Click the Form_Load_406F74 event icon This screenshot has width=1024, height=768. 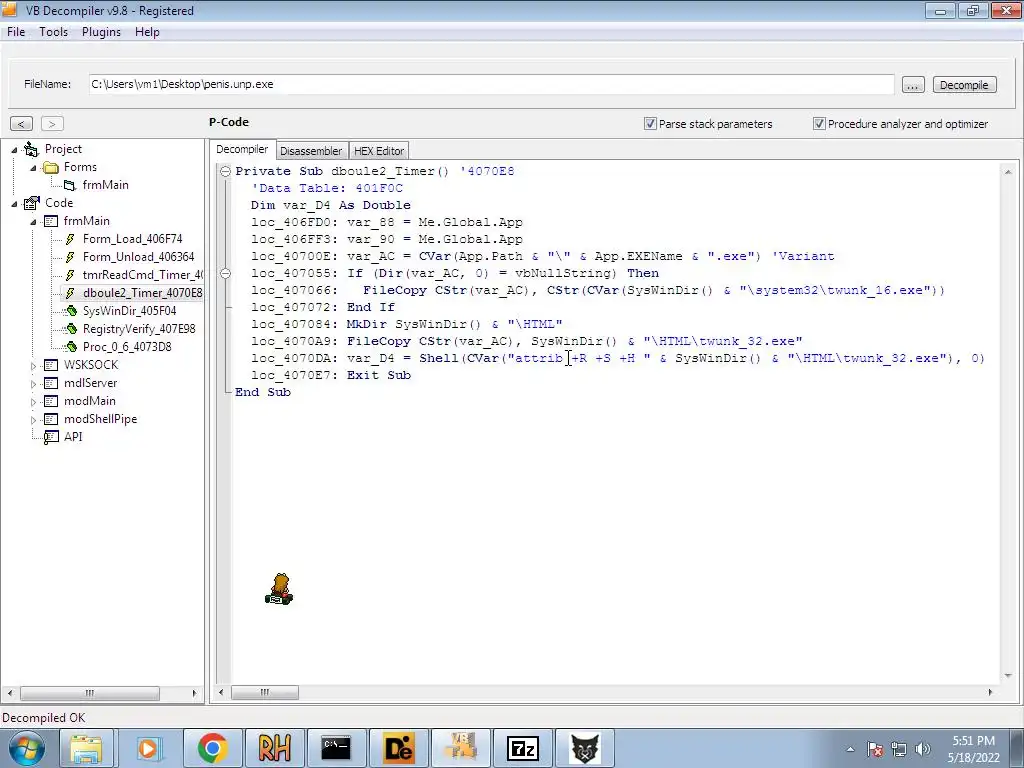point(70,239)
